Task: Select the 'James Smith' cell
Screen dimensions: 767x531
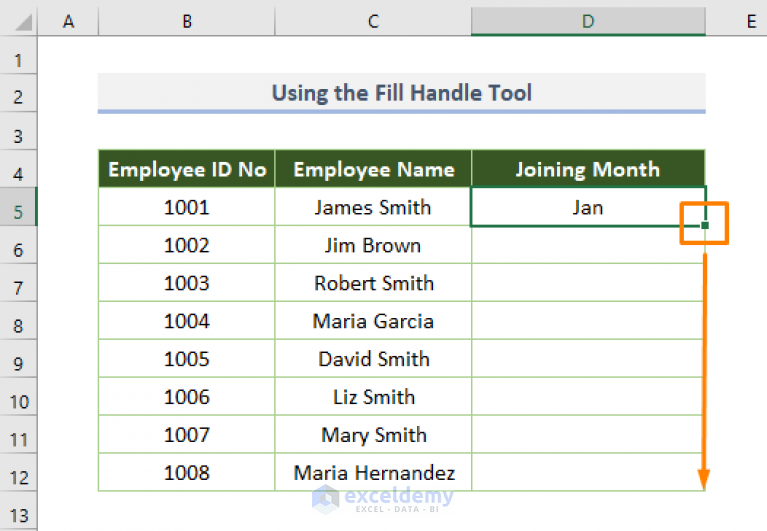Action: 373,207
